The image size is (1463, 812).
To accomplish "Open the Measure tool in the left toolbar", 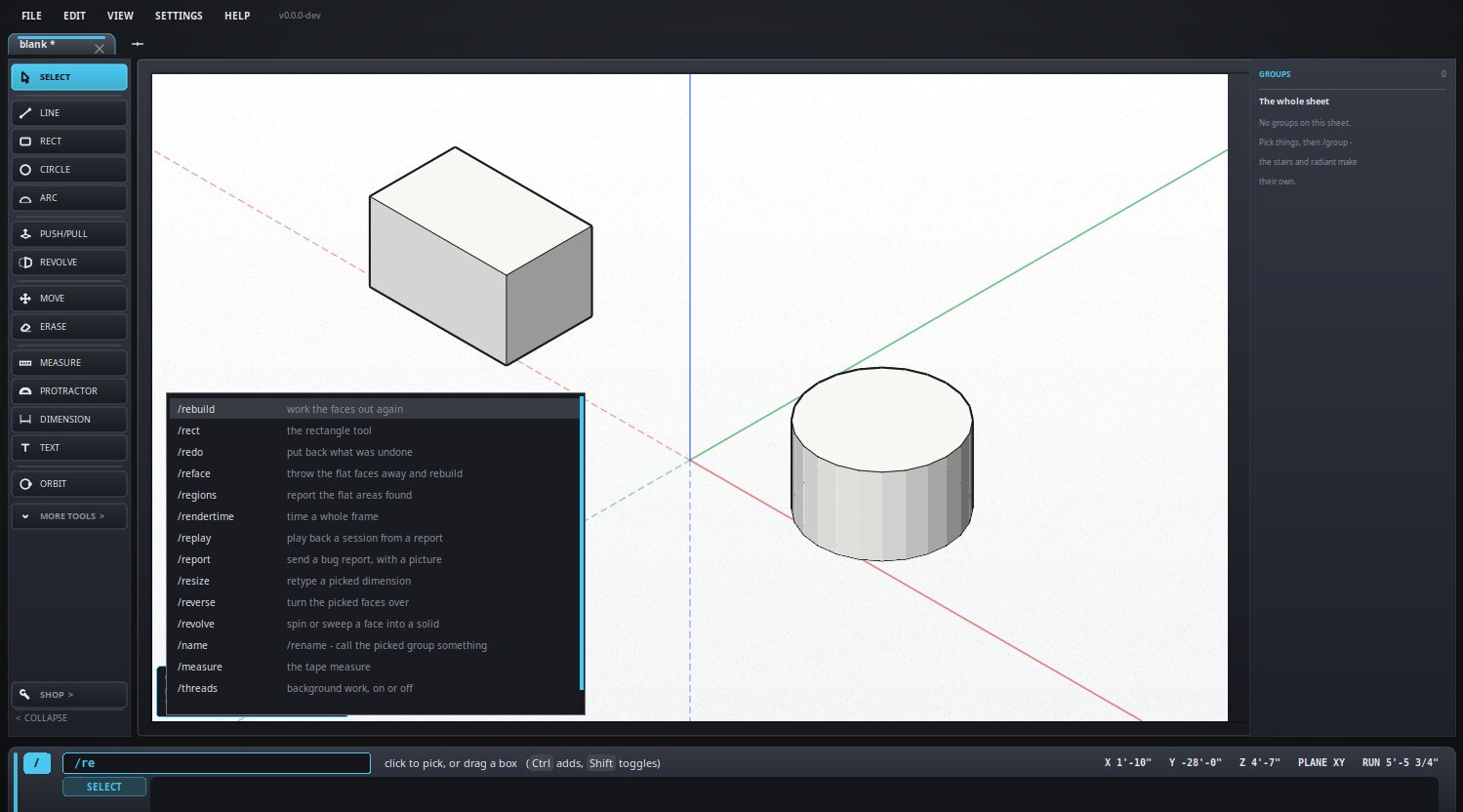I will [69, 363].
